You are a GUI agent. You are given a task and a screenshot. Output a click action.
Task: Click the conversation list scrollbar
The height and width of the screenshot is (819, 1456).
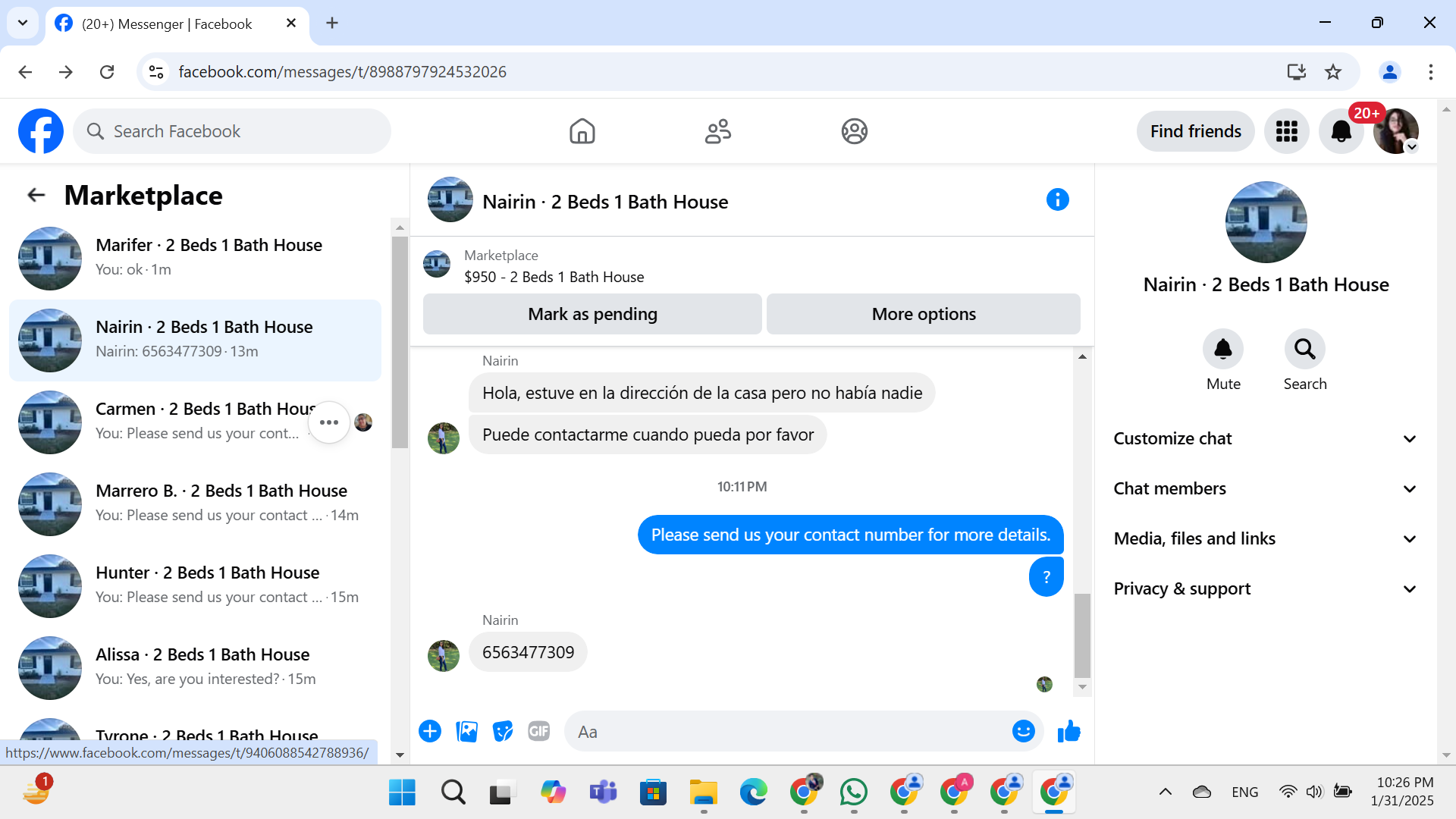coord(400,341)
